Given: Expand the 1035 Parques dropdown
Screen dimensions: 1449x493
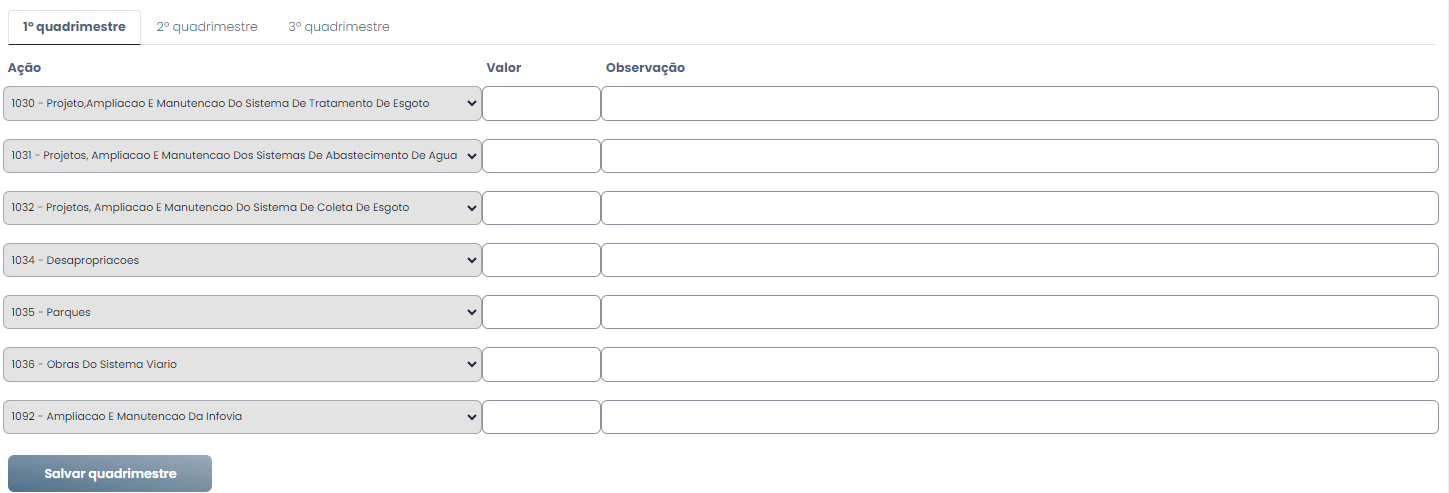Looking at the screenshot, I should (x=242, y=312).
